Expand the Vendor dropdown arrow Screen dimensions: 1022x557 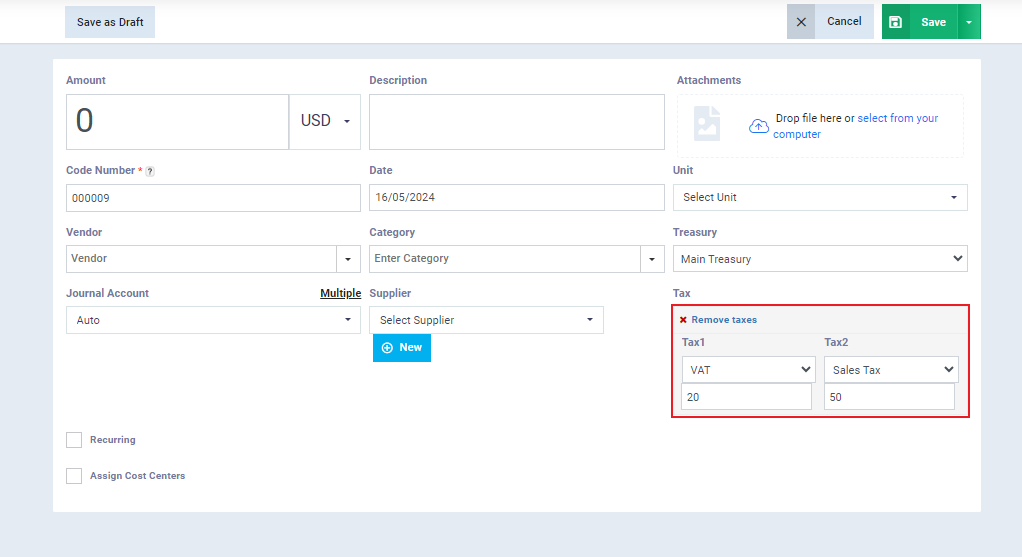(x=348, y=259)
